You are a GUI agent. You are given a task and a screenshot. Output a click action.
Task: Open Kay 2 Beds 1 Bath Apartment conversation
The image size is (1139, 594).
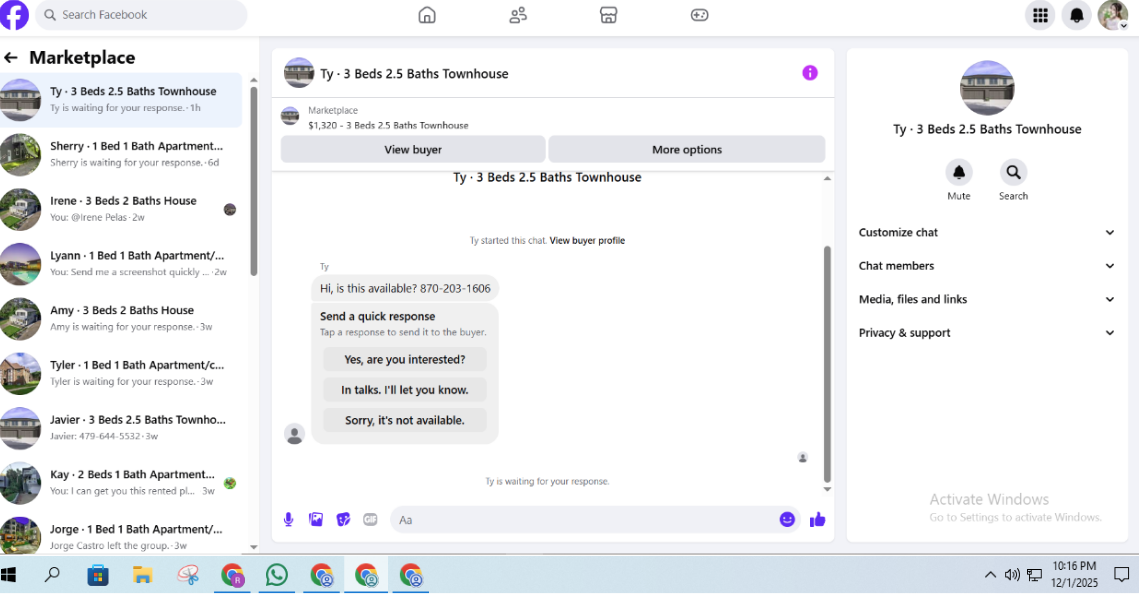(x=121, y=482)
